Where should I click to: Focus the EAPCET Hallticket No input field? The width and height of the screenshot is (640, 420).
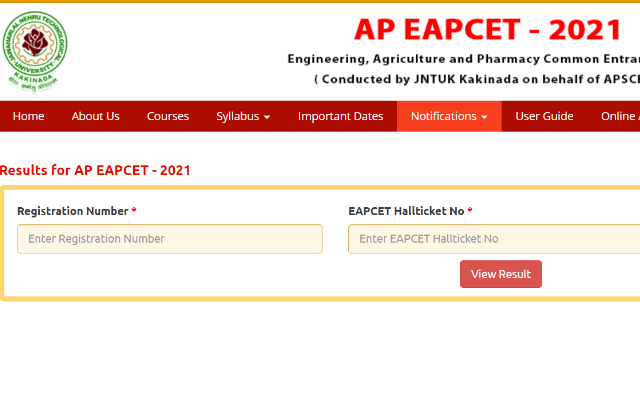click(494, 239)
